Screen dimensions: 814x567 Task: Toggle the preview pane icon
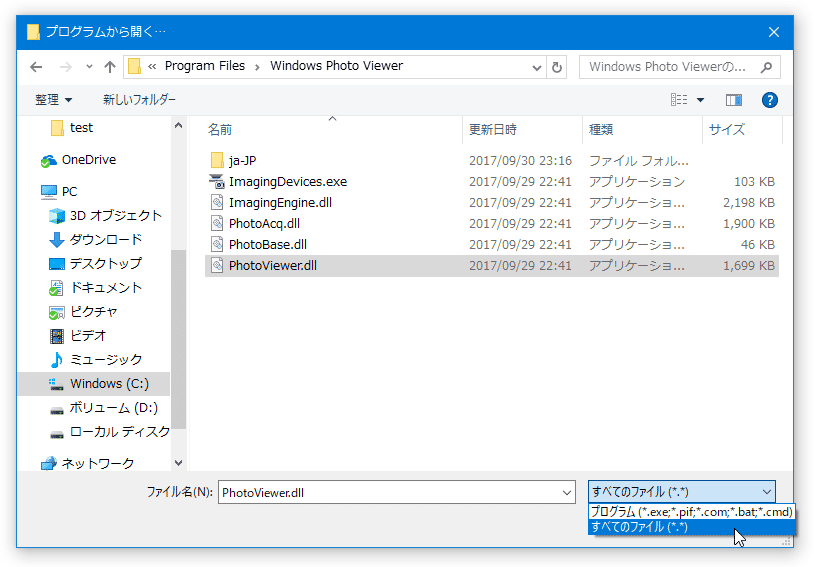(734, 100)
